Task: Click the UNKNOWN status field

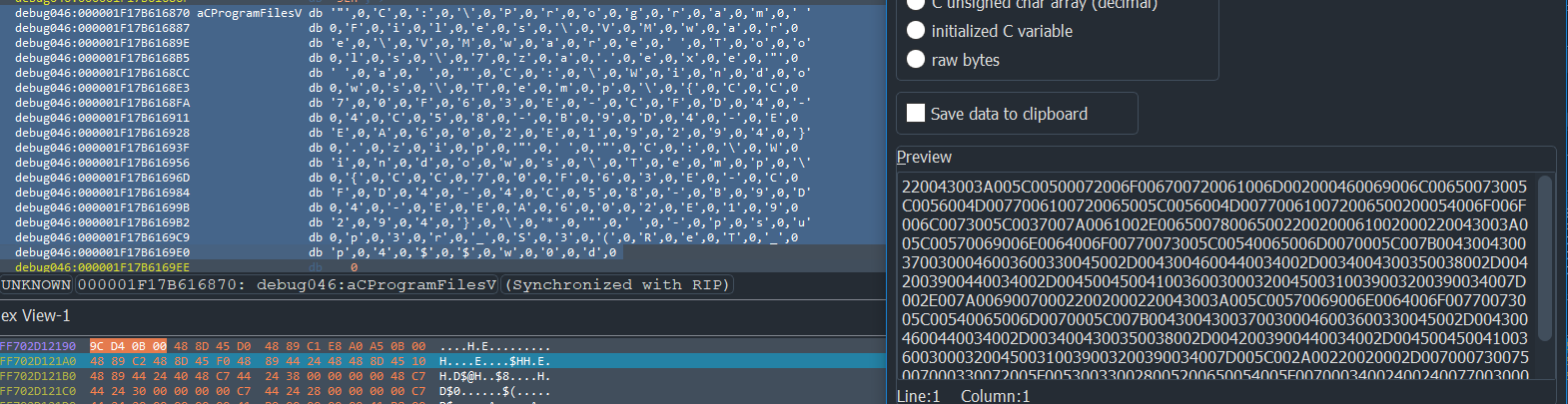Action: [x=36, y=285]
